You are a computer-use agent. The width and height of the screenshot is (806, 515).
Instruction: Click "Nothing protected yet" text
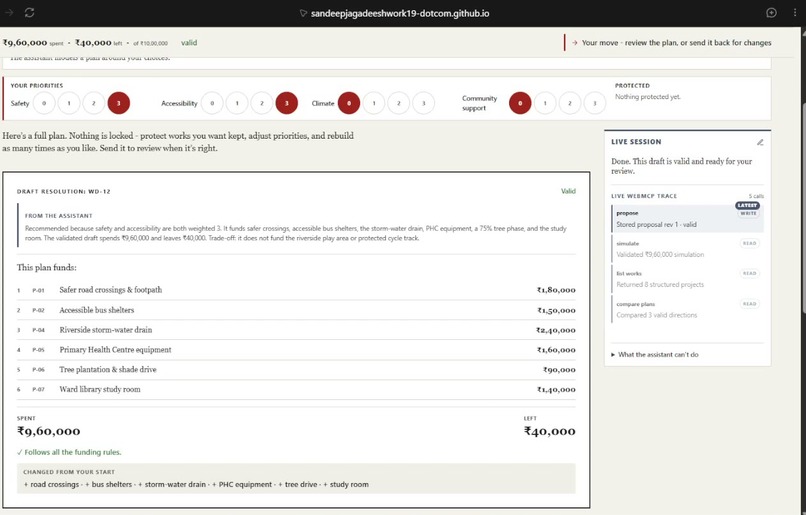click(x=648, y=97)
